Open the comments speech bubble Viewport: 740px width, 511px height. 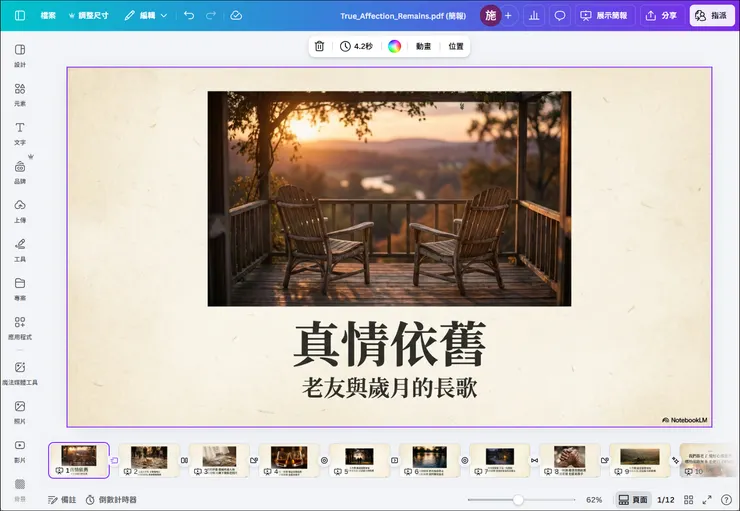(560, 16)
